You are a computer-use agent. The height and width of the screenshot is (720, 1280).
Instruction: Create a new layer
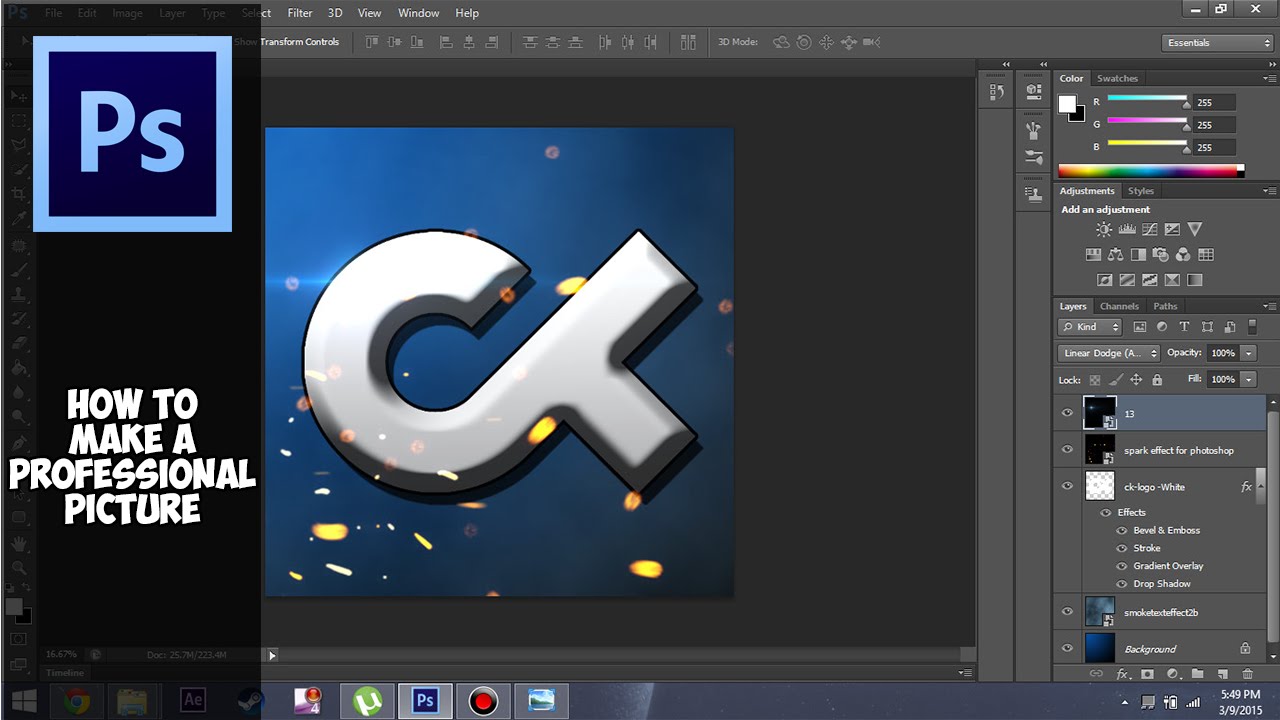click(1222, 674)
